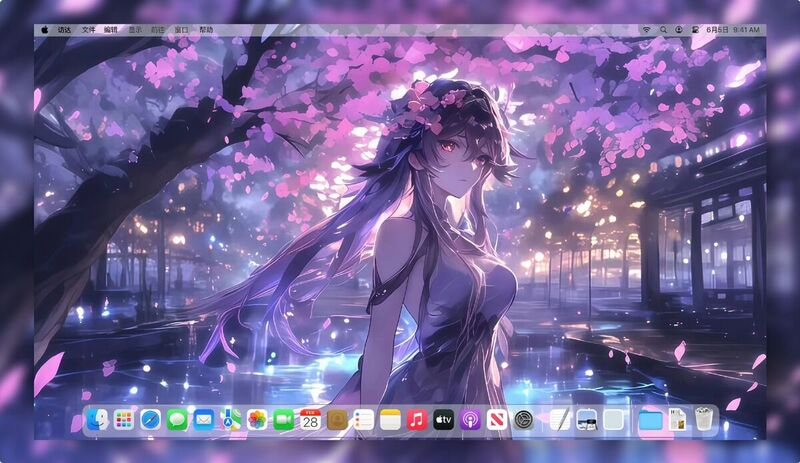Open Calendar showing 28 in the Dock

310,420
